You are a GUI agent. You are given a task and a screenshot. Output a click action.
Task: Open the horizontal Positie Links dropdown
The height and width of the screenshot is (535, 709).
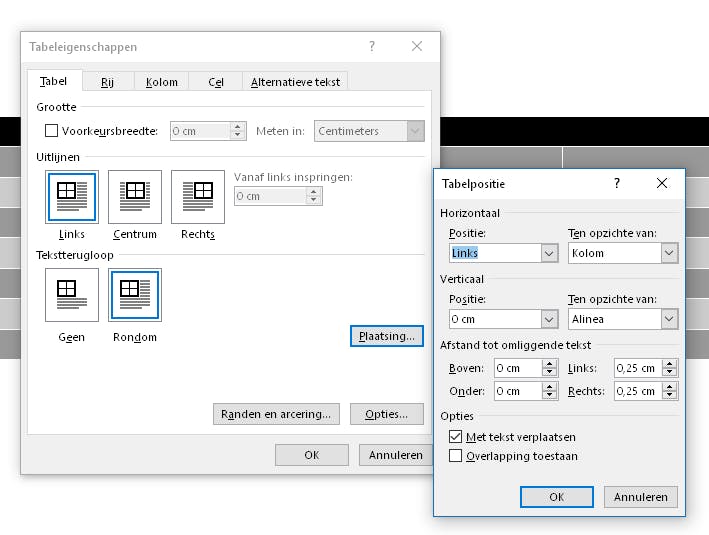549,253
